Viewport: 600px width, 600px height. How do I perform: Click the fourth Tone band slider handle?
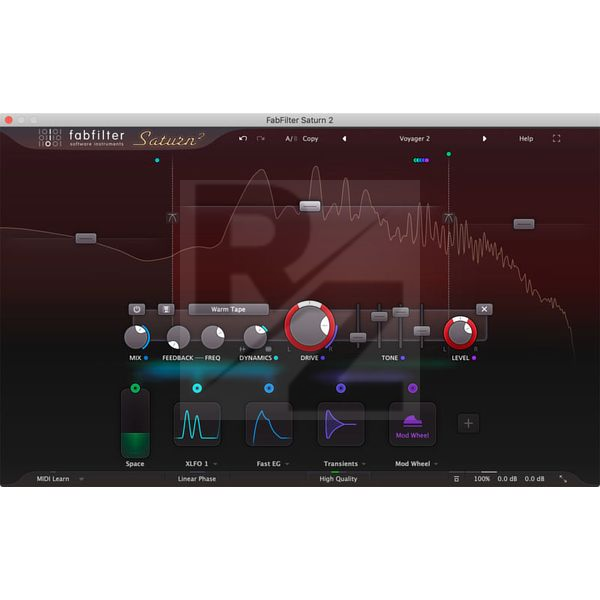coord(422,331)
